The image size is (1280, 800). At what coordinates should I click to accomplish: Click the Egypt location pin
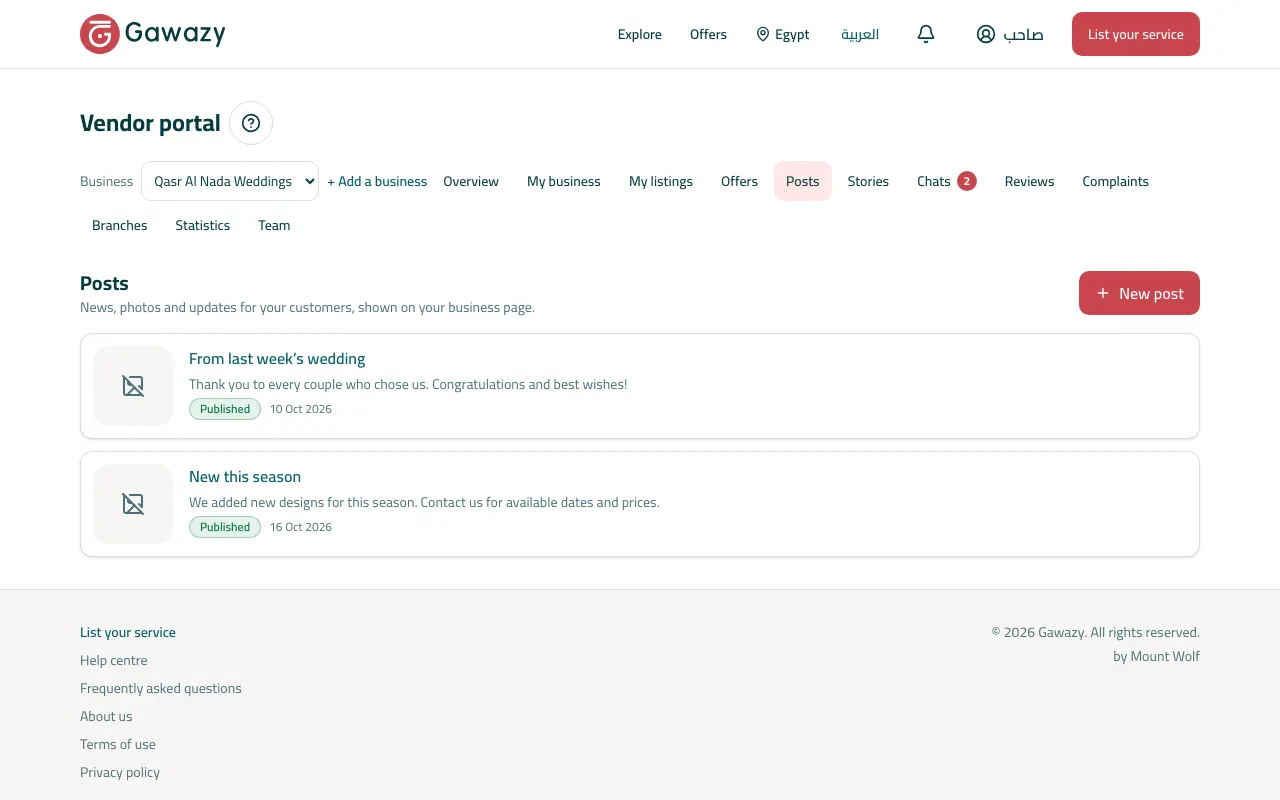[763, 34]
